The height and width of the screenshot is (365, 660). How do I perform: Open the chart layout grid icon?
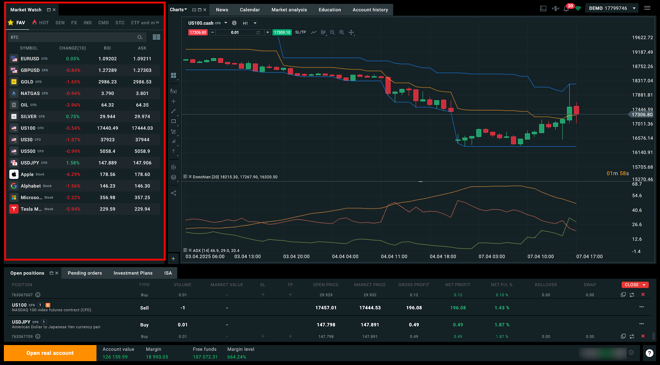173,76
